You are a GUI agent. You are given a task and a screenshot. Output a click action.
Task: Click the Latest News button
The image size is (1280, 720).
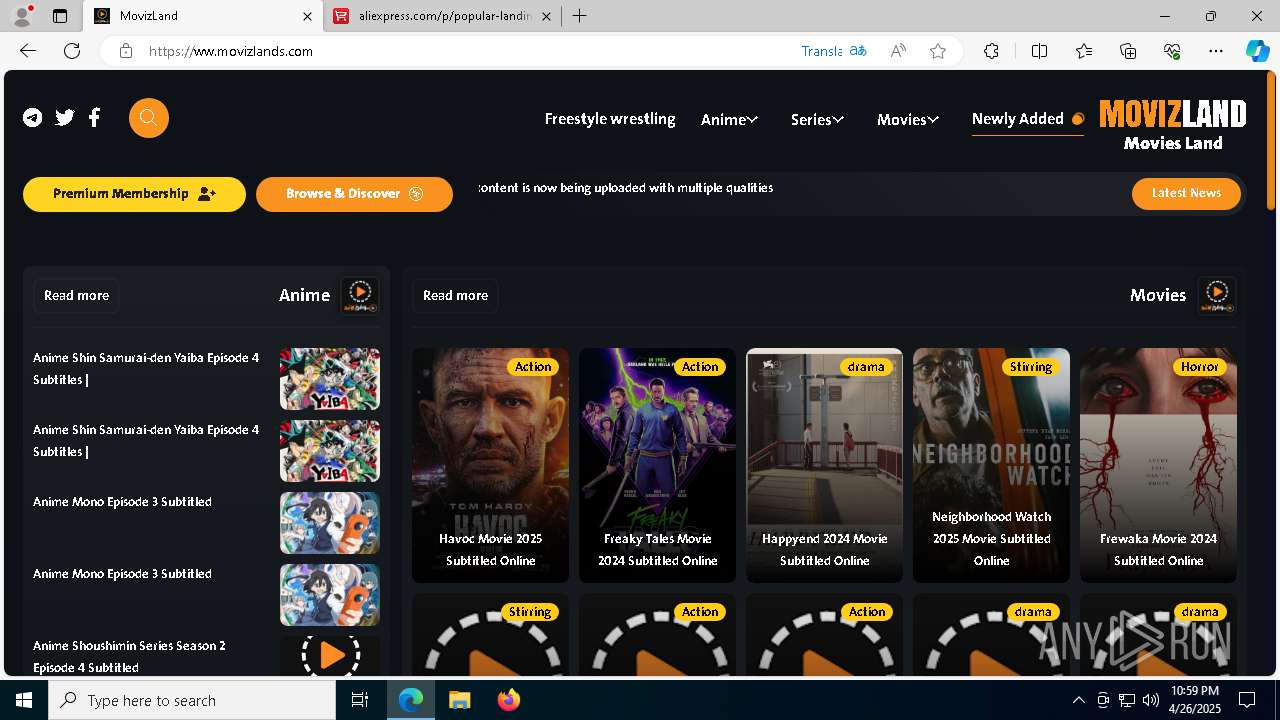tap(1186, 193)
